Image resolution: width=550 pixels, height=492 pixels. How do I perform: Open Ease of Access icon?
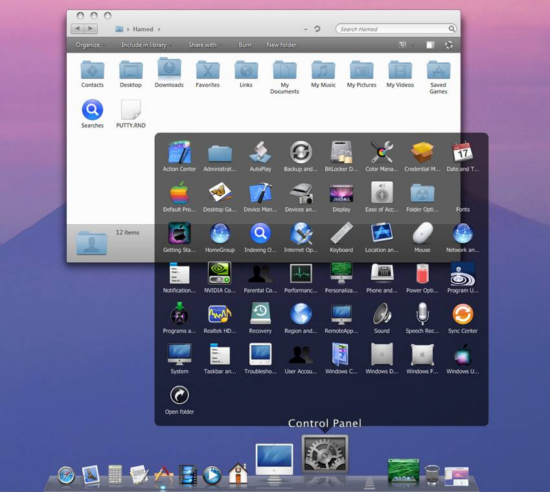coord(382,192)
